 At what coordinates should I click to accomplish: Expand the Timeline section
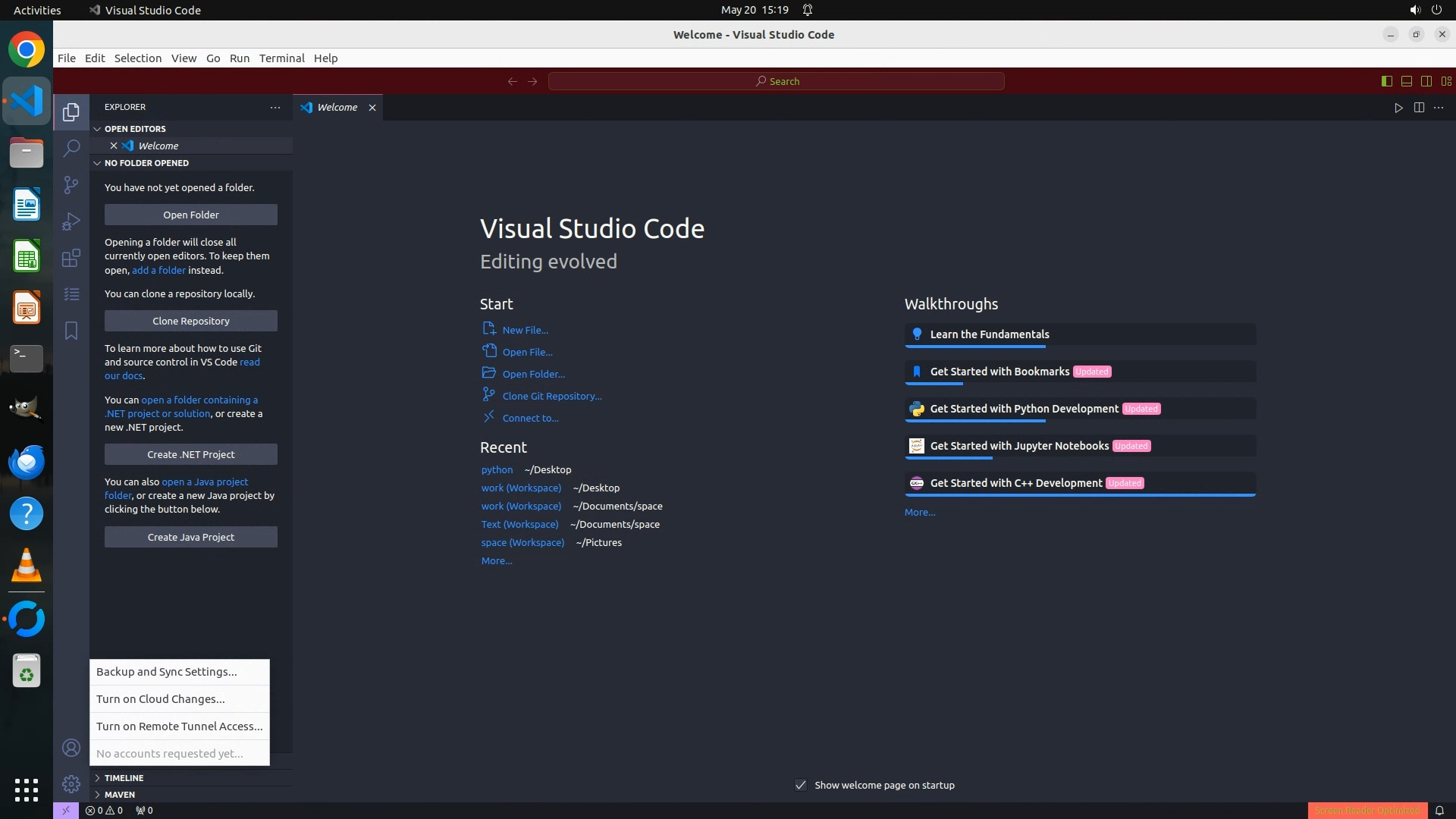124,778
